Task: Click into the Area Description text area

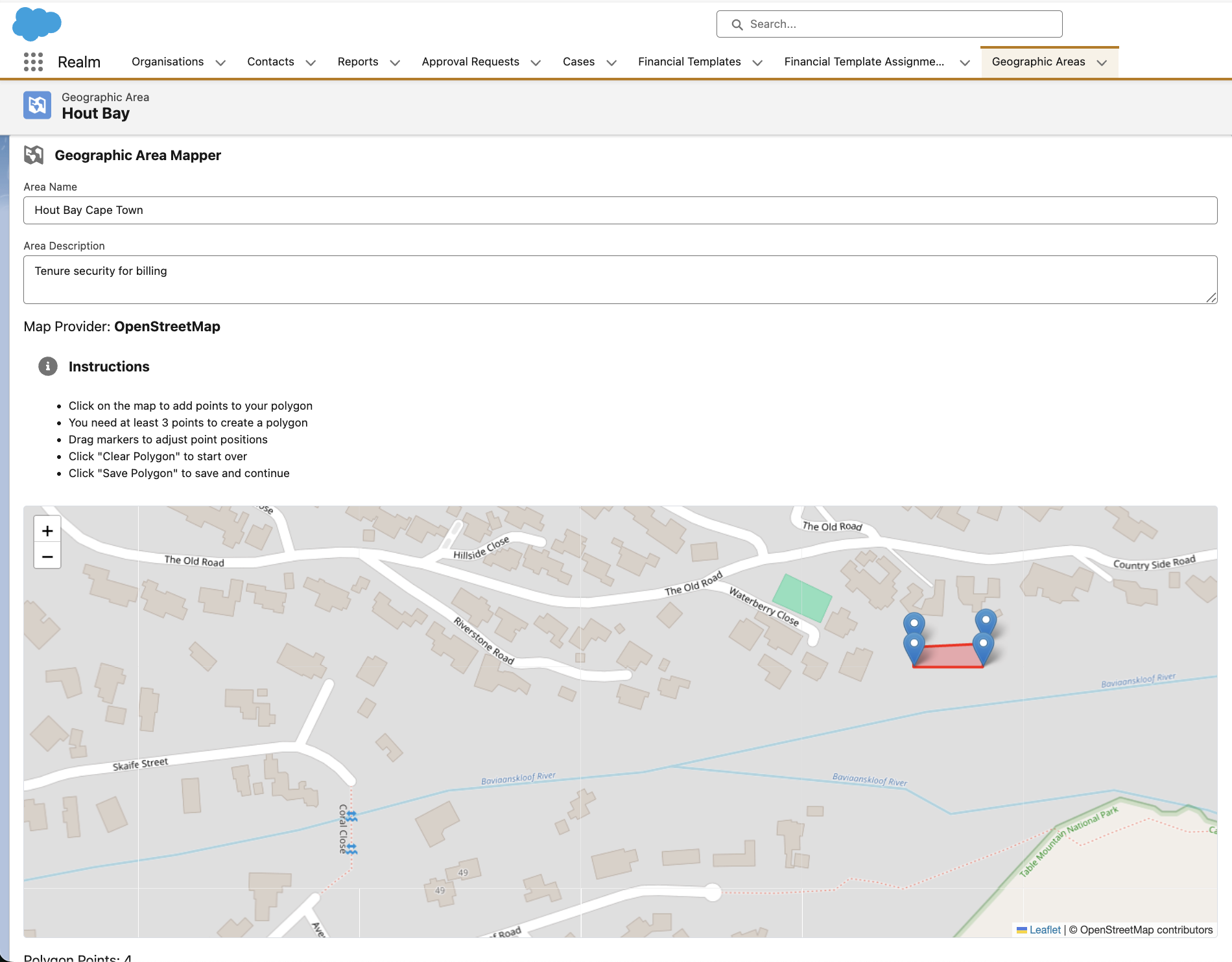Action: click(620, 279)
